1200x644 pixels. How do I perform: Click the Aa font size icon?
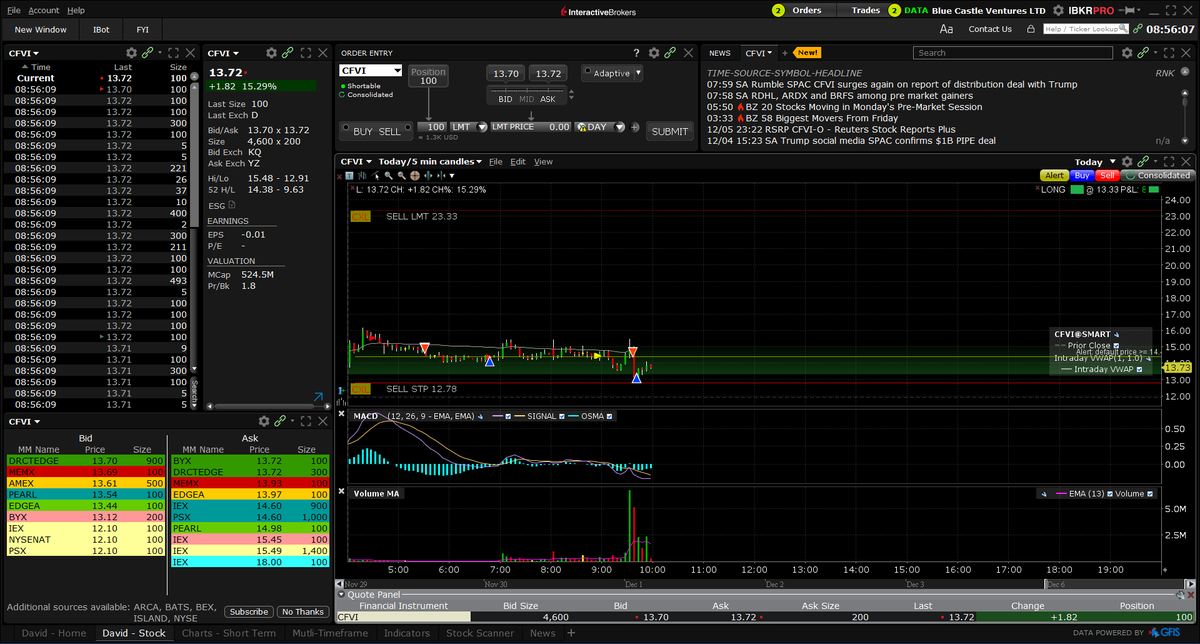946,29
